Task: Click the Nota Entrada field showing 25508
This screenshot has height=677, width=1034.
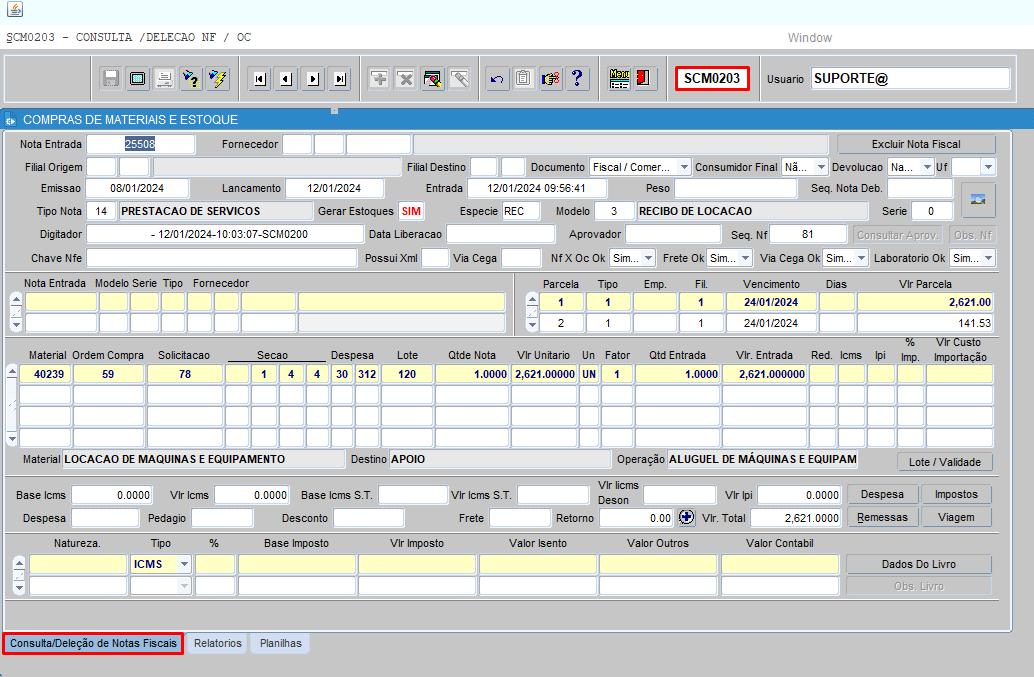Action: click(x=140, y=144)
